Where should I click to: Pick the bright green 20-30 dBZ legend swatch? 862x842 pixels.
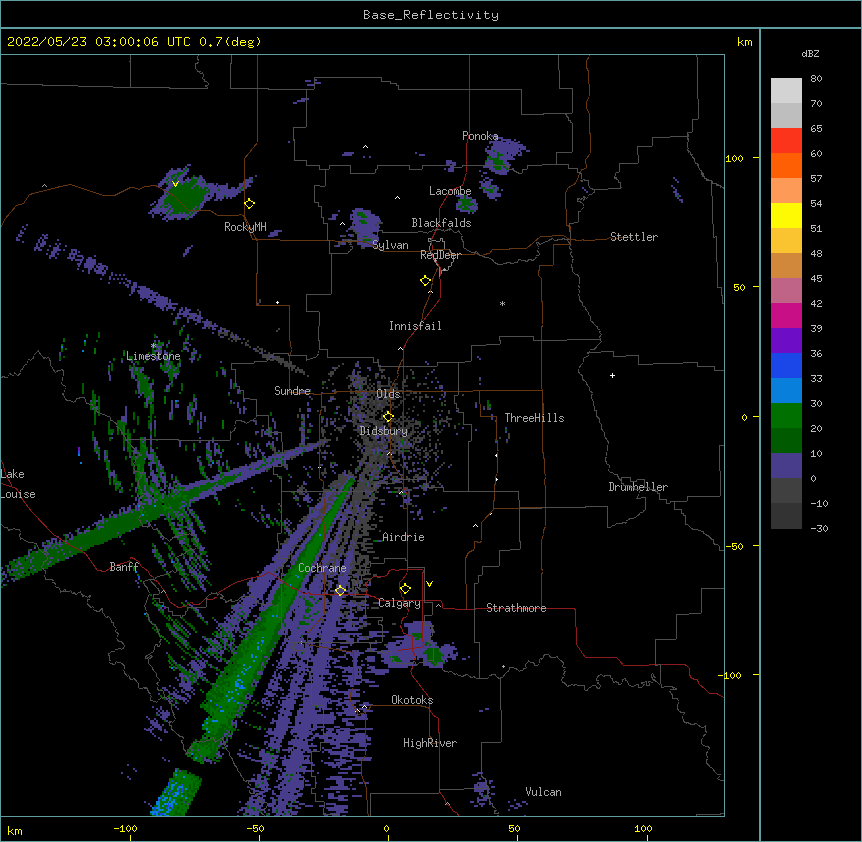(x=786, y=416)
